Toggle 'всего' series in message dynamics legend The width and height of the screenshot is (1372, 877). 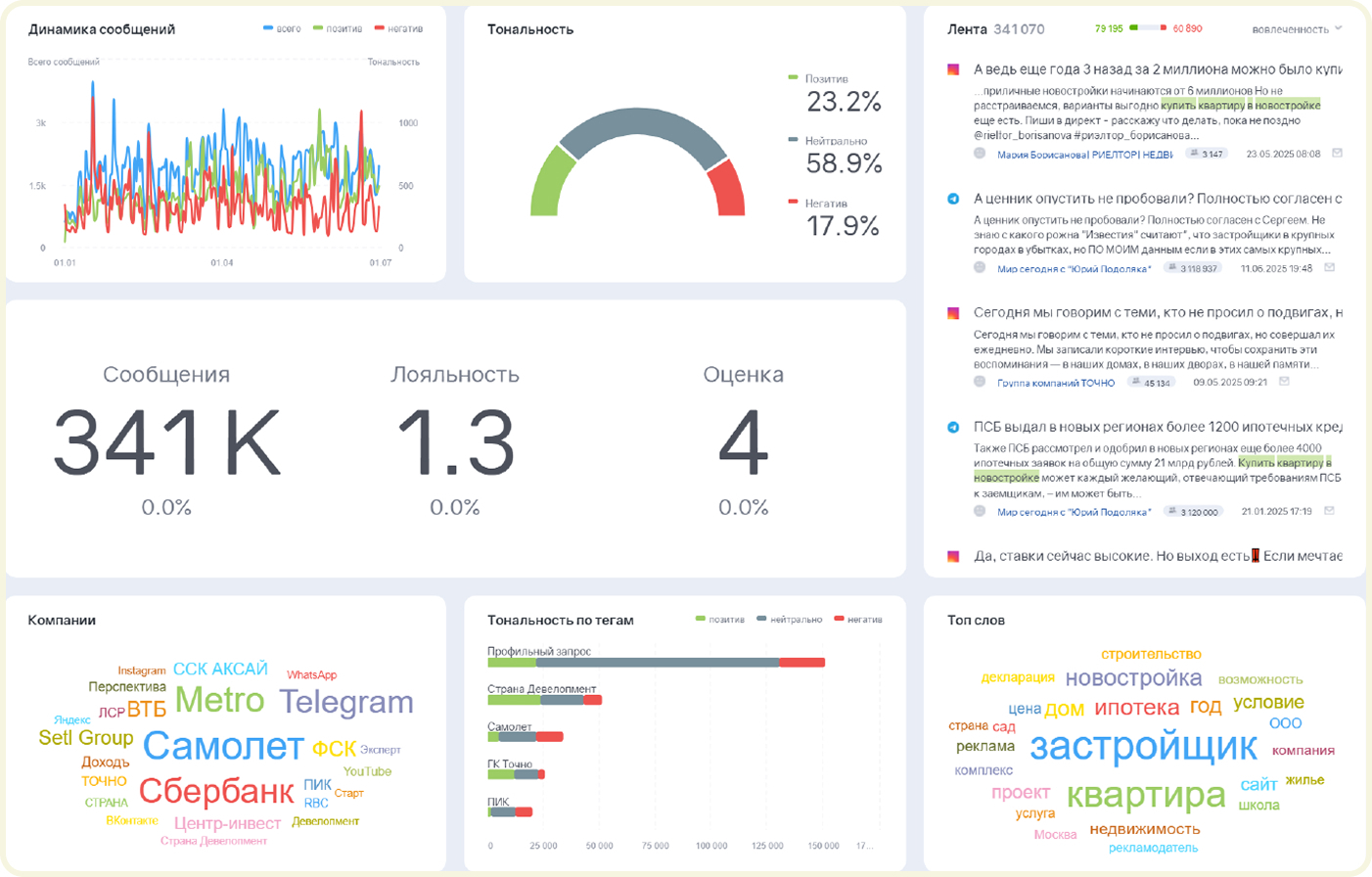pyautogui.click(x=282, y=28)
